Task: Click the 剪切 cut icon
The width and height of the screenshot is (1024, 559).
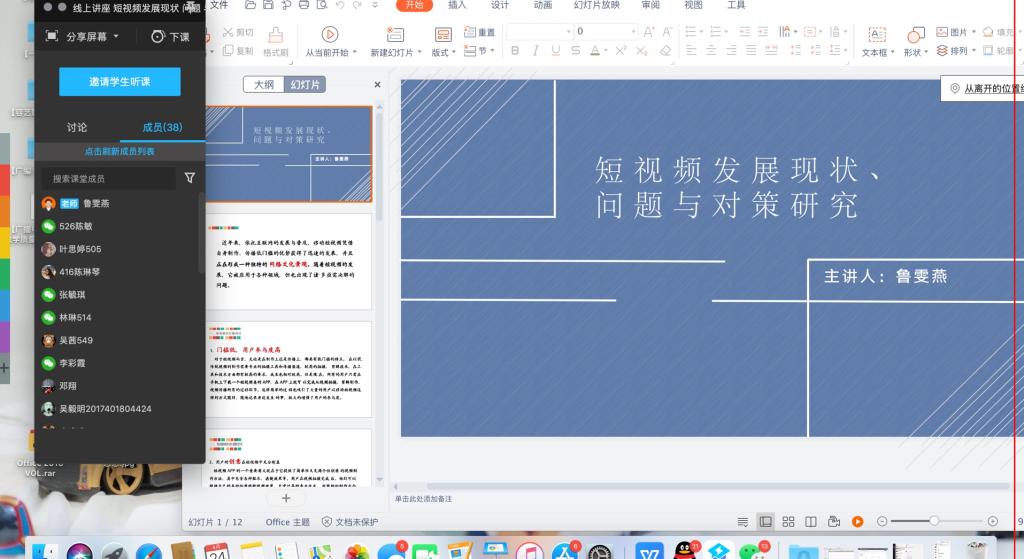Action: tap(227, 31)
